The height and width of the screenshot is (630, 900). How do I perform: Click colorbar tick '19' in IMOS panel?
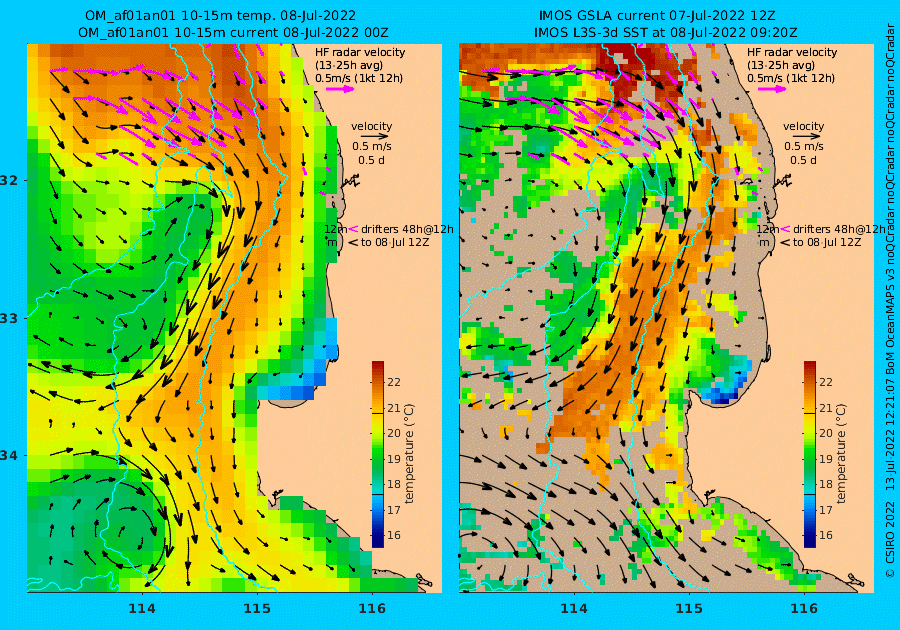825,459
